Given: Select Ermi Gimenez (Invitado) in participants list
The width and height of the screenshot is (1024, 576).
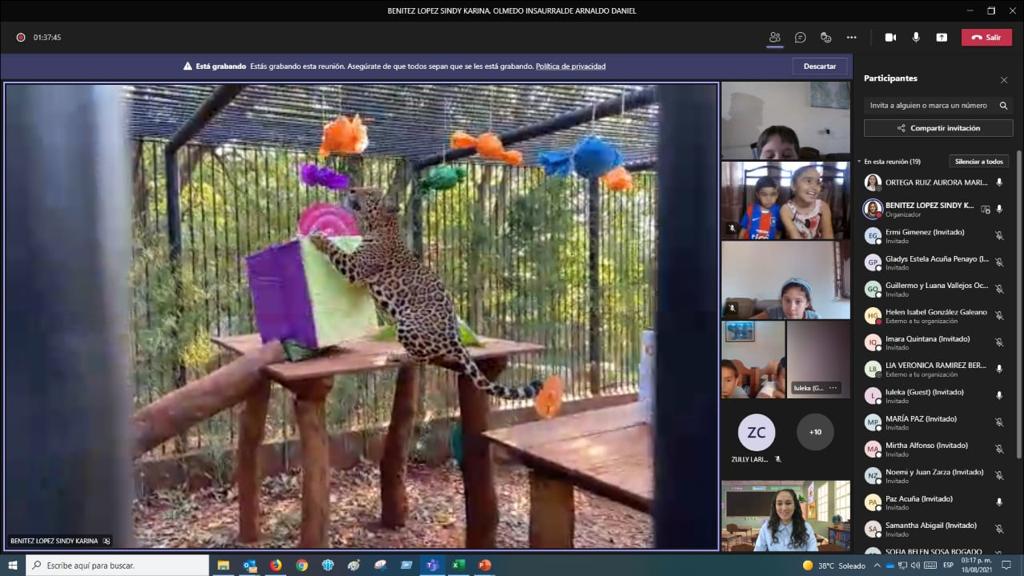Looking at the screenshot, I should 936,236.
